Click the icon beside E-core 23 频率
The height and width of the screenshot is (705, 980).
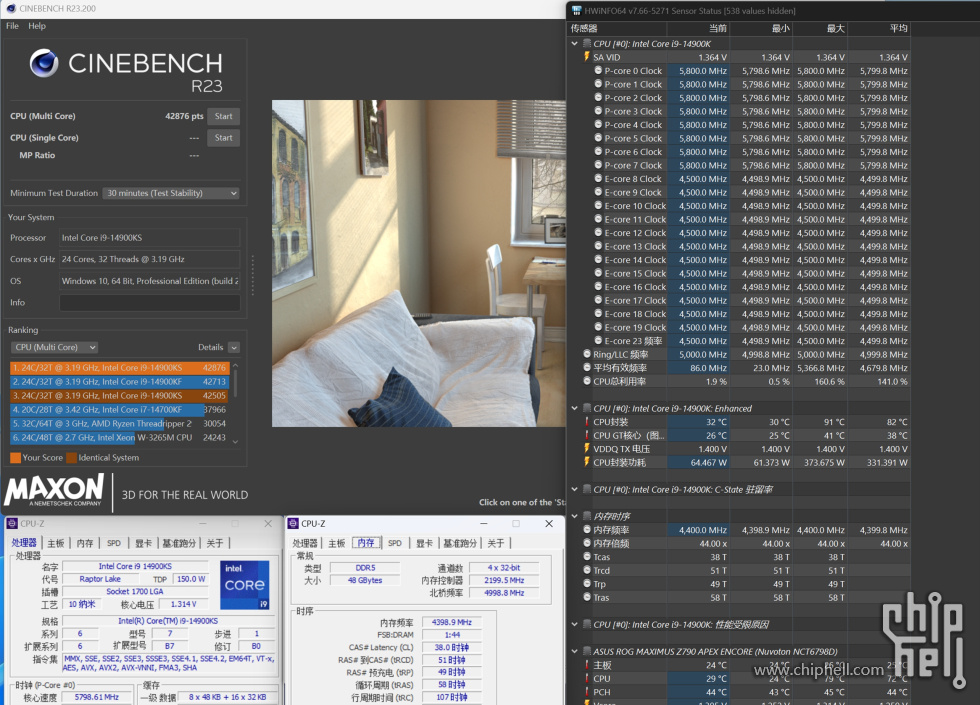click(598, 341)
